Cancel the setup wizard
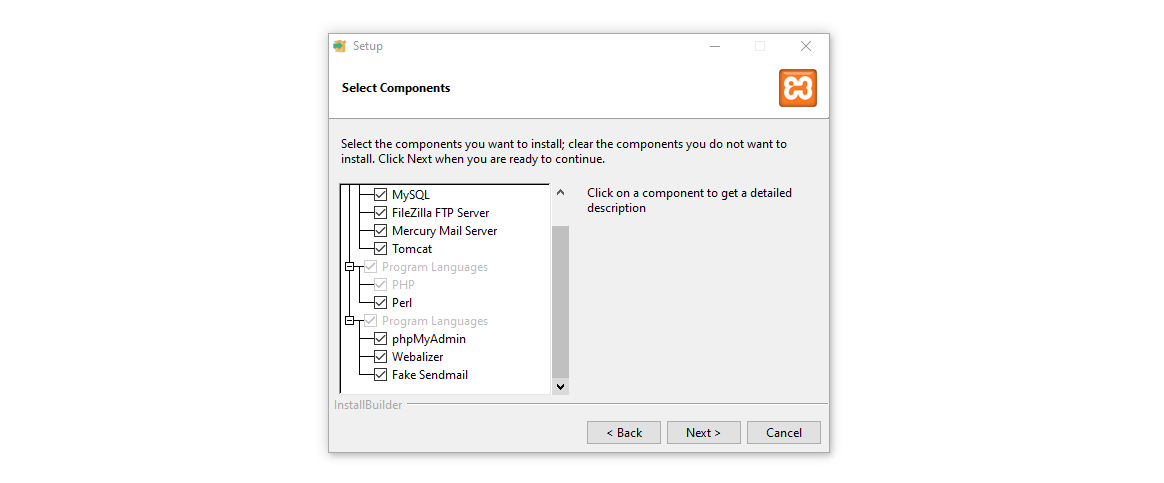 click(x=784, y=433)
